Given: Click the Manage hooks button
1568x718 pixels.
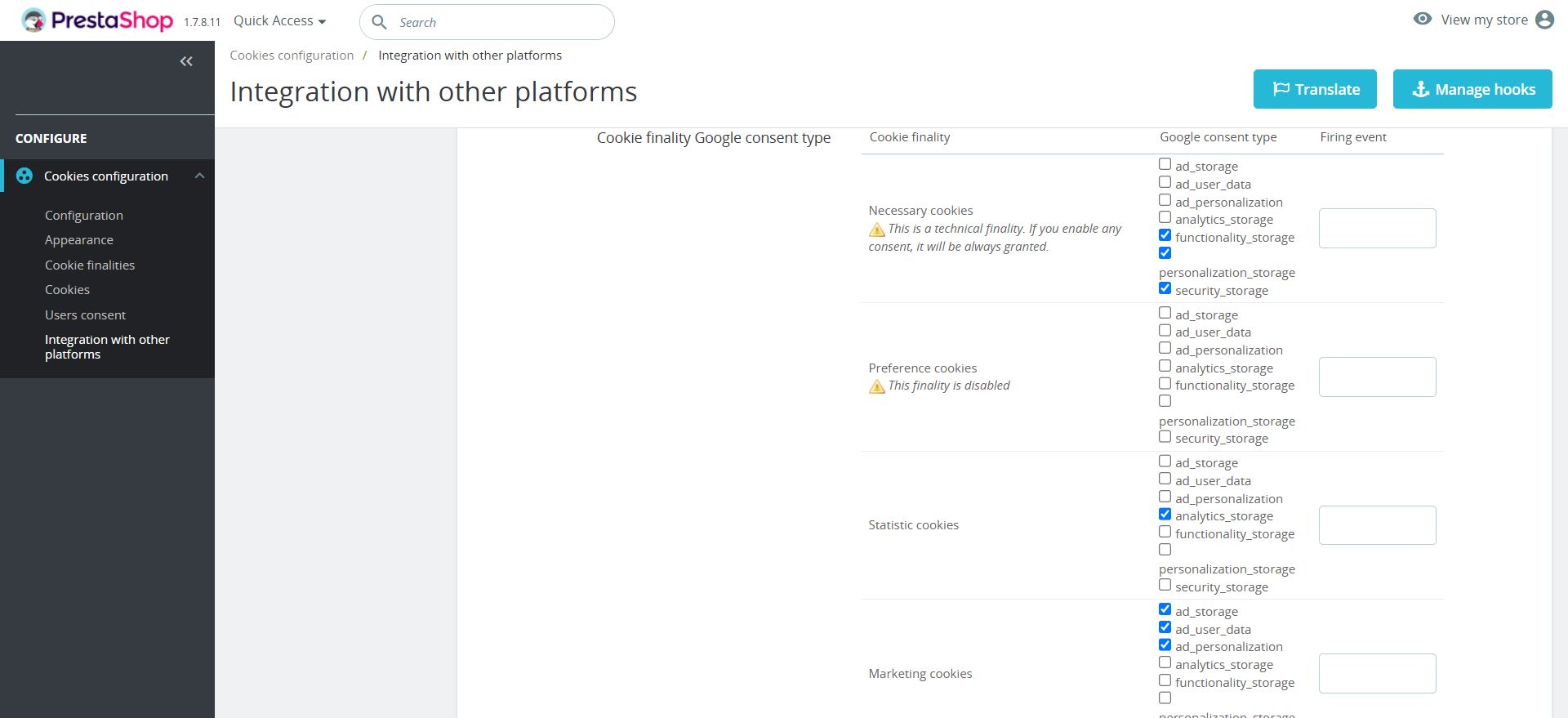Looking at the screenshot, I should [x=1472, y=89].
